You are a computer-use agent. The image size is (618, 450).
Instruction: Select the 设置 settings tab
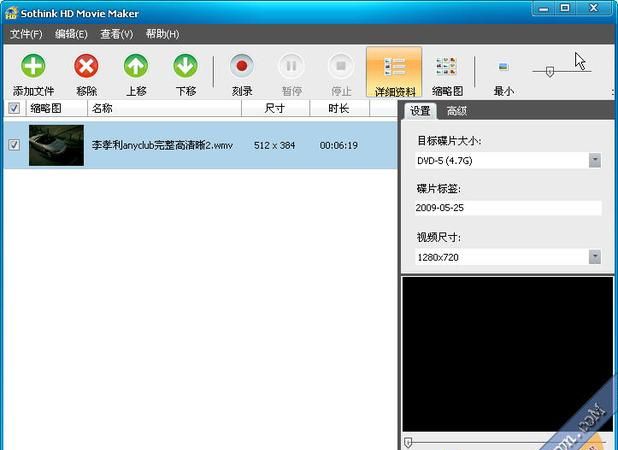pos(420,111)
